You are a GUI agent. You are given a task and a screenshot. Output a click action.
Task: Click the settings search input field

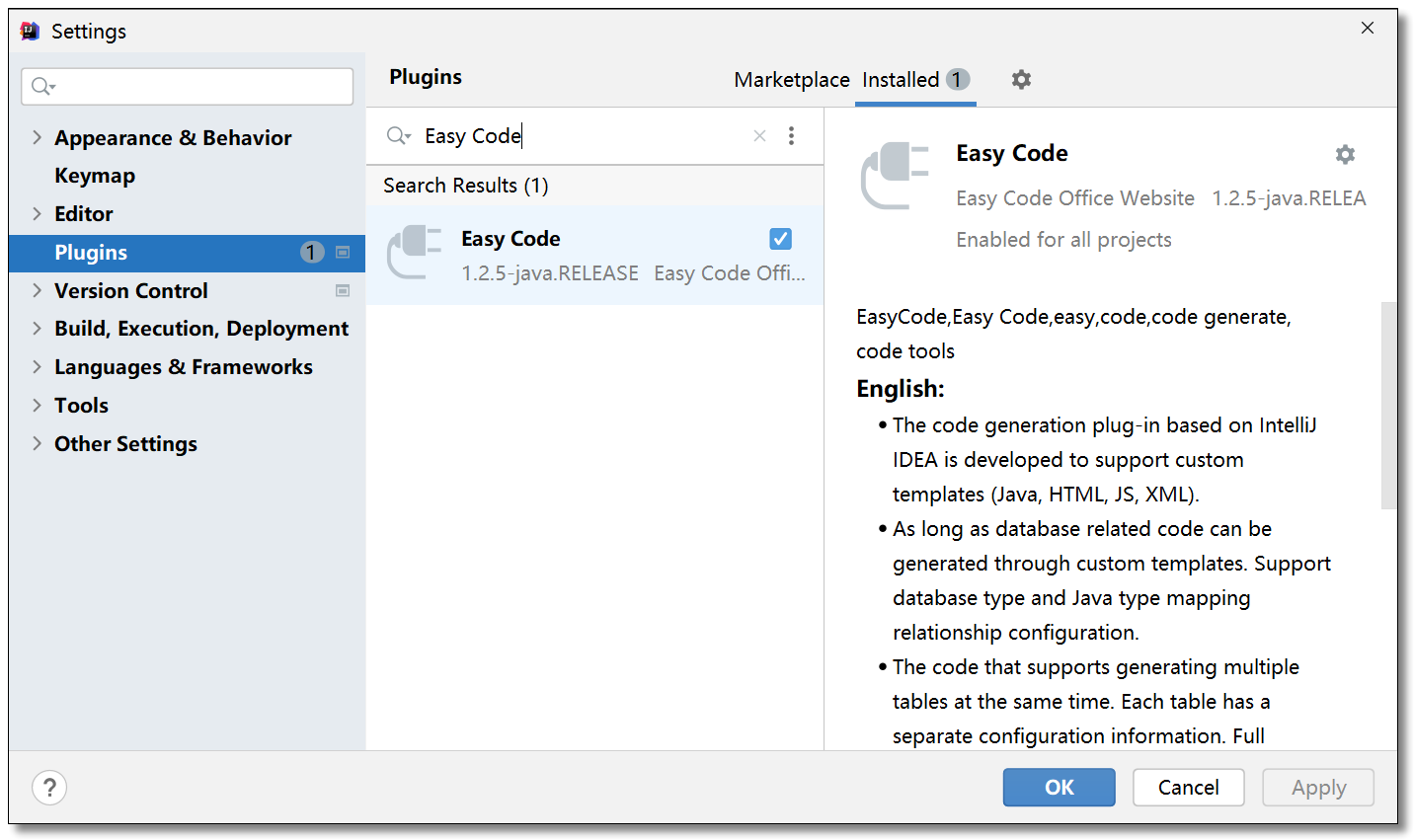(188, 87)
